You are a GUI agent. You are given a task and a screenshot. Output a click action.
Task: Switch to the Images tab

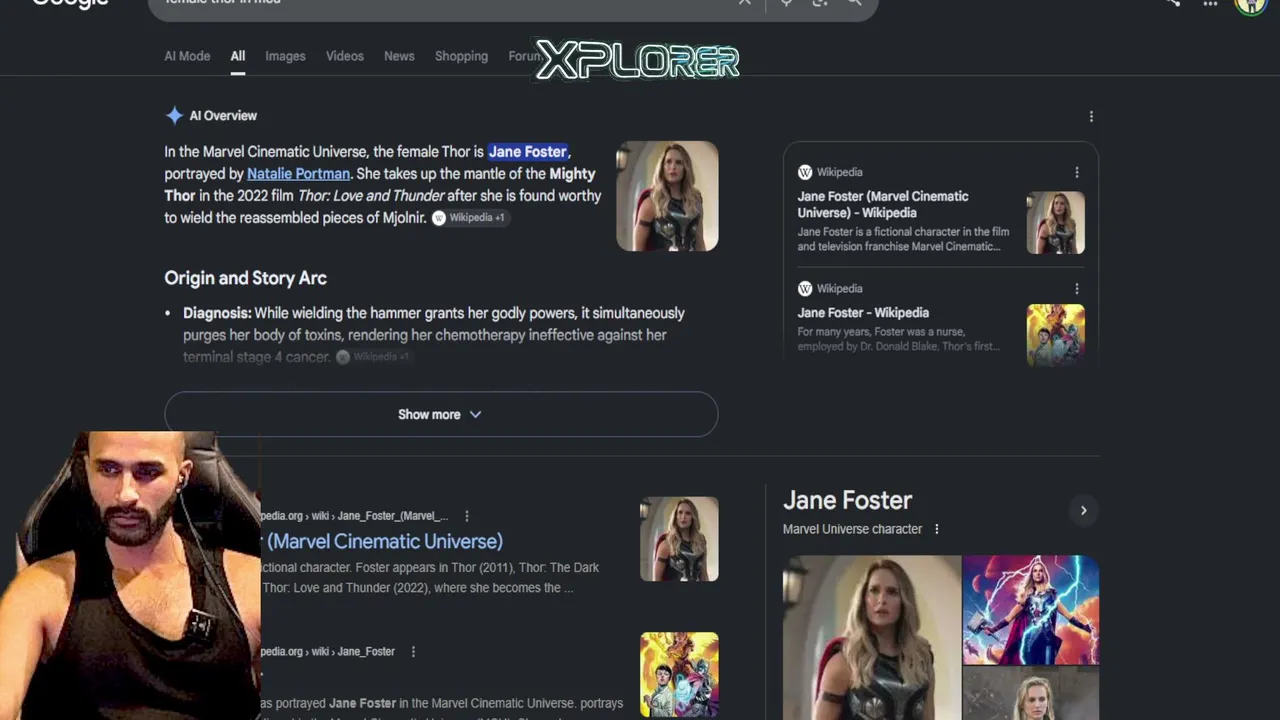click(285, 56)
